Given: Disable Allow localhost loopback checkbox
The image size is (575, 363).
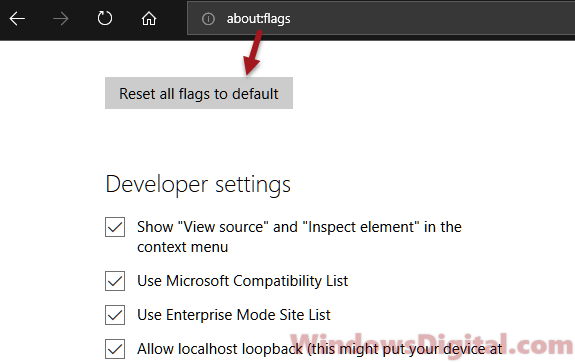Looking at the screenshot, I should [x=115, y=349].
